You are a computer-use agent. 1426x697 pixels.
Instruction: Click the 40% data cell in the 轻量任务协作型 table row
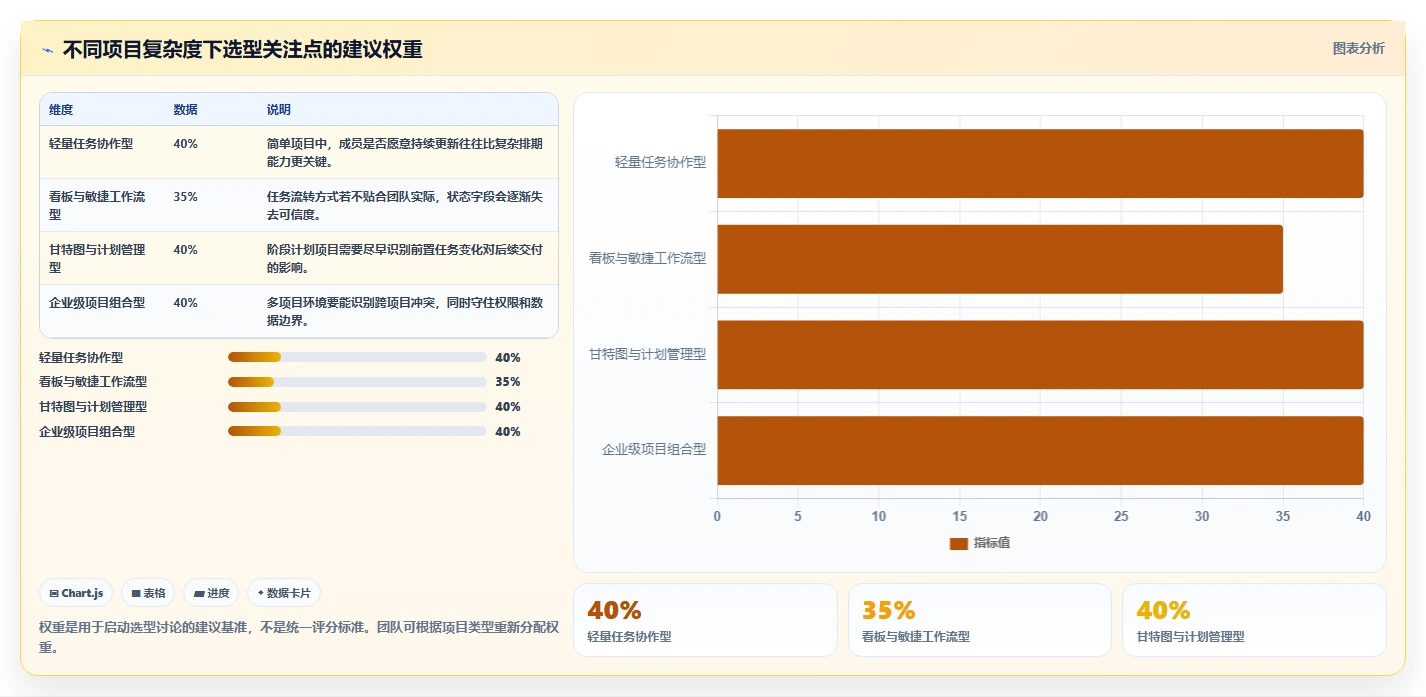pos(185,144)
